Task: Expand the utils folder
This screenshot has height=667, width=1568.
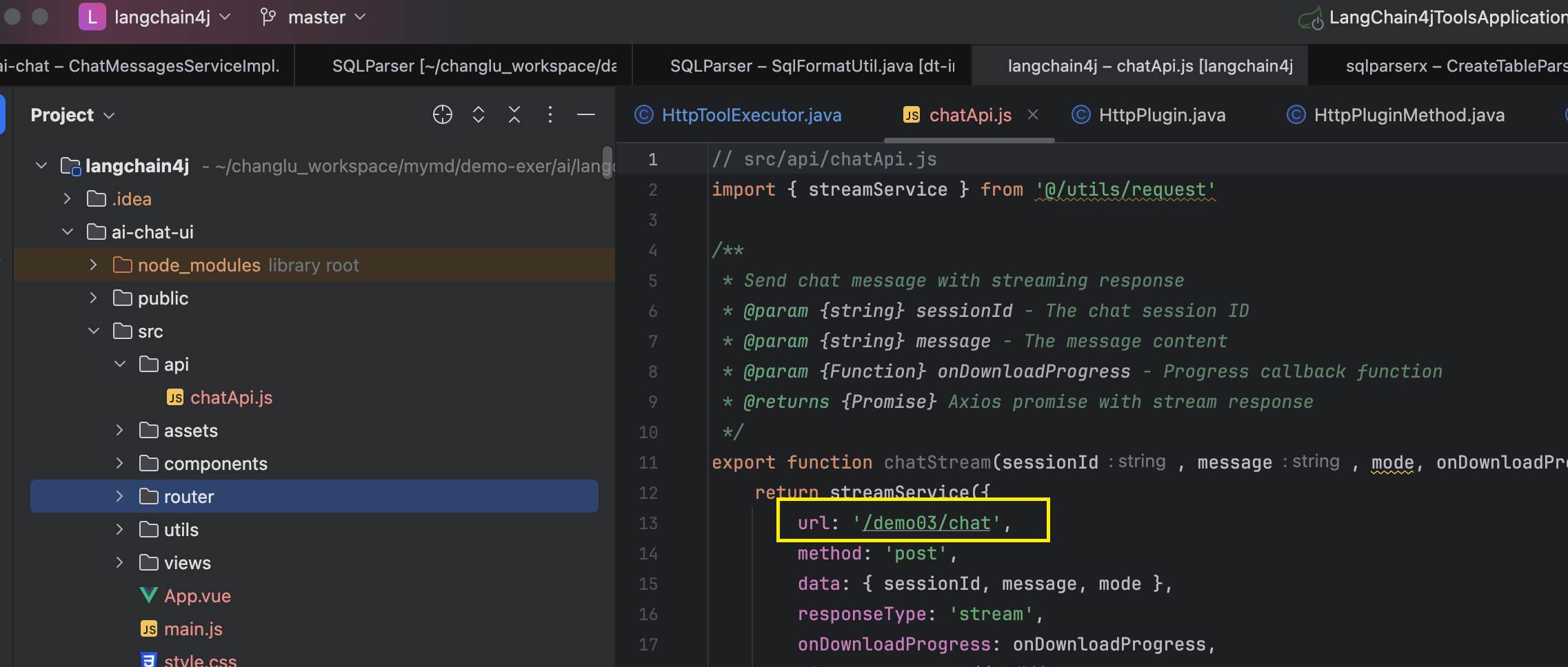Action: (x=119, y=529)
